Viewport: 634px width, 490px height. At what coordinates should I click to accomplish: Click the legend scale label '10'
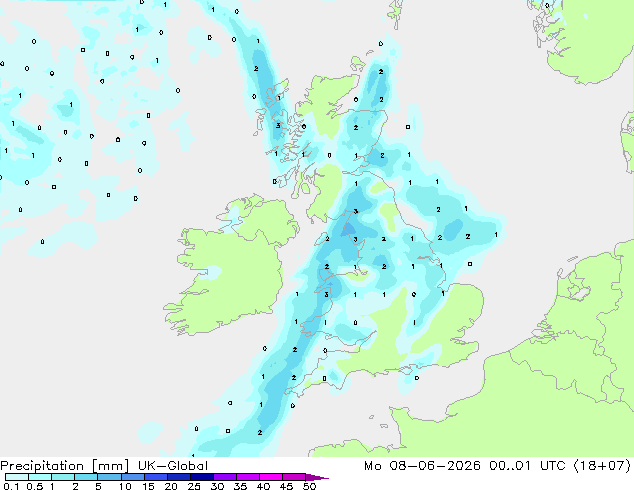click(125, 486)
